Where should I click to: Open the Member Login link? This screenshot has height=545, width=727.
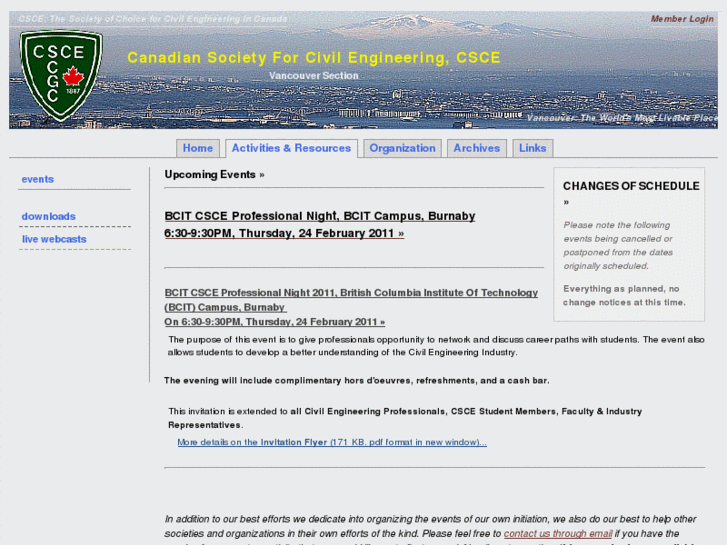[682, 19]
